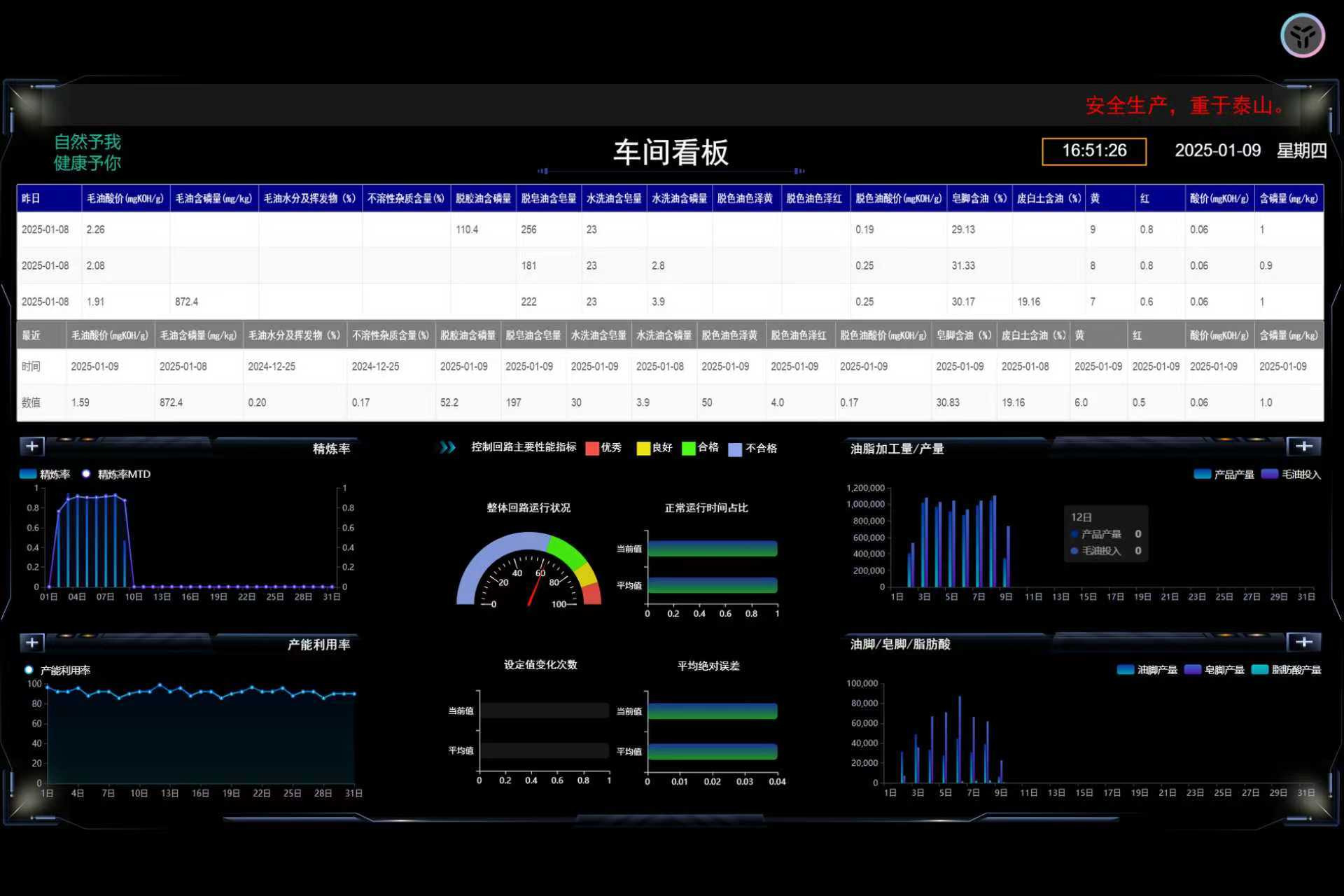Hide 产品产量 series via its legend
This screenshot has height=896, width=1344.
click(1202, 474)
